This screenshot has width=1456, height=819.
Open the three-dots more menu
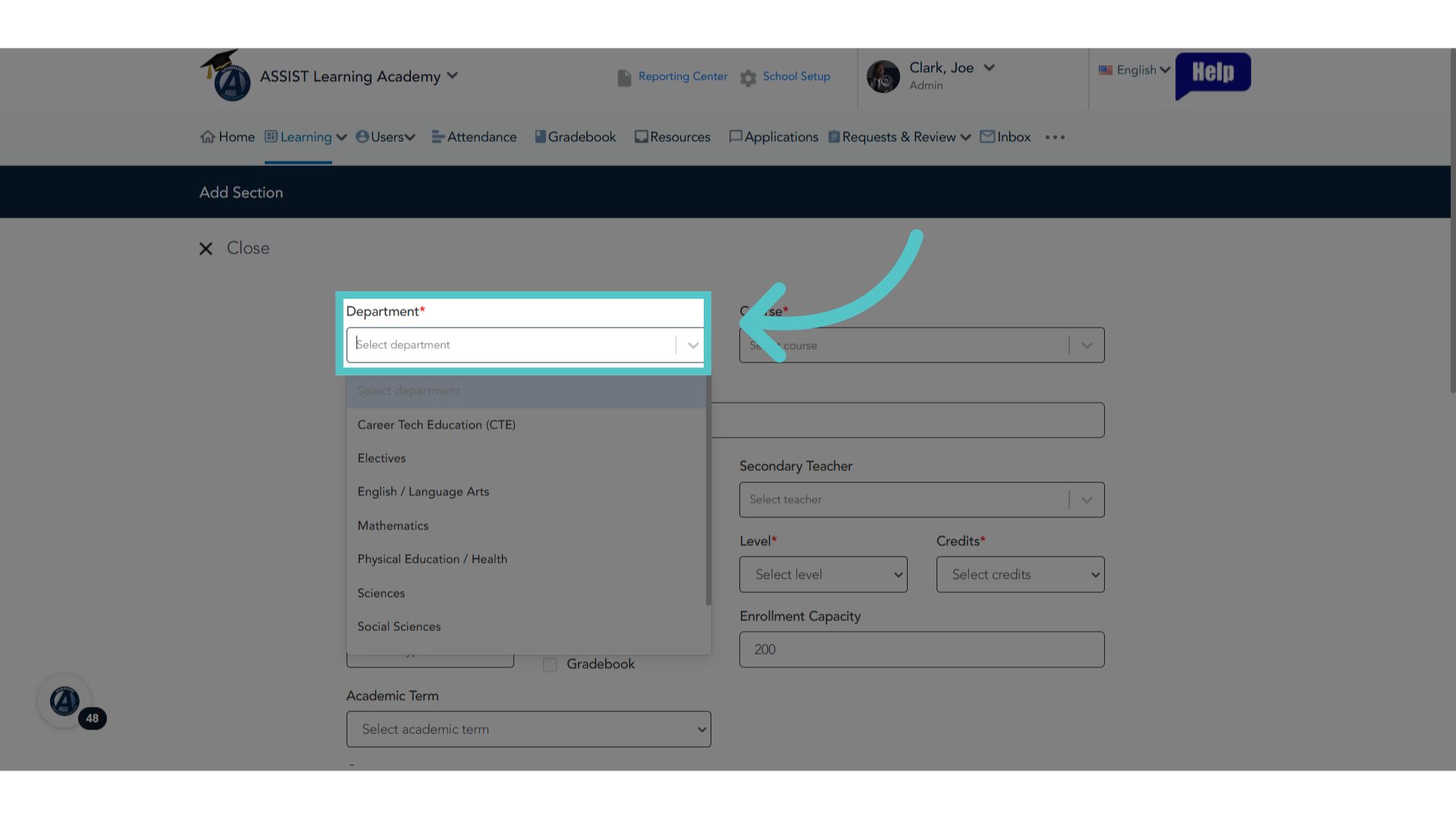(1055, 137)
